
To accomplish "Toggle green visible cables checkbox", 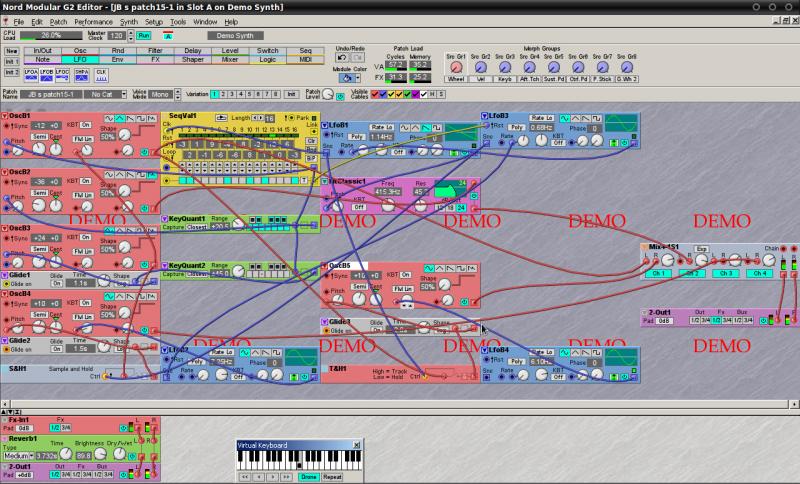I will pos(408,94).
